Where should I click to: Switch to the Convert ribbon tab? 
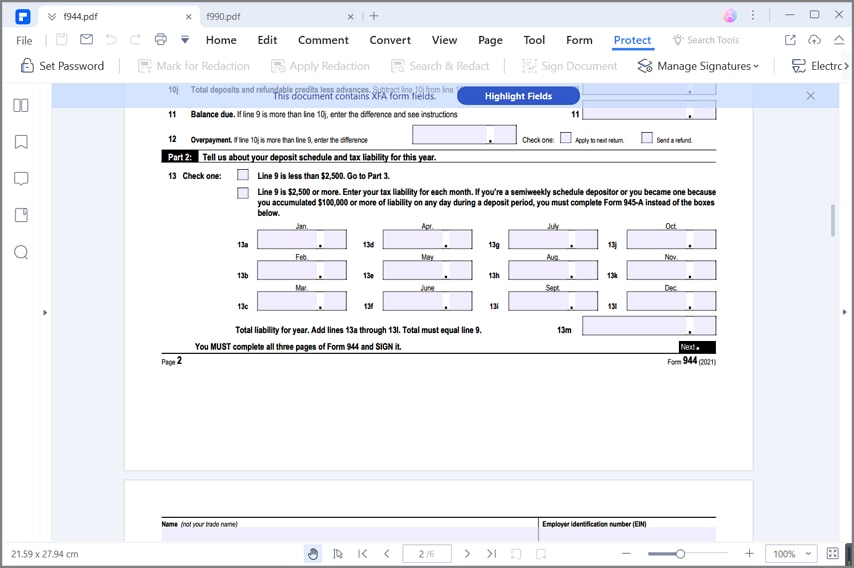coord(390,40)
